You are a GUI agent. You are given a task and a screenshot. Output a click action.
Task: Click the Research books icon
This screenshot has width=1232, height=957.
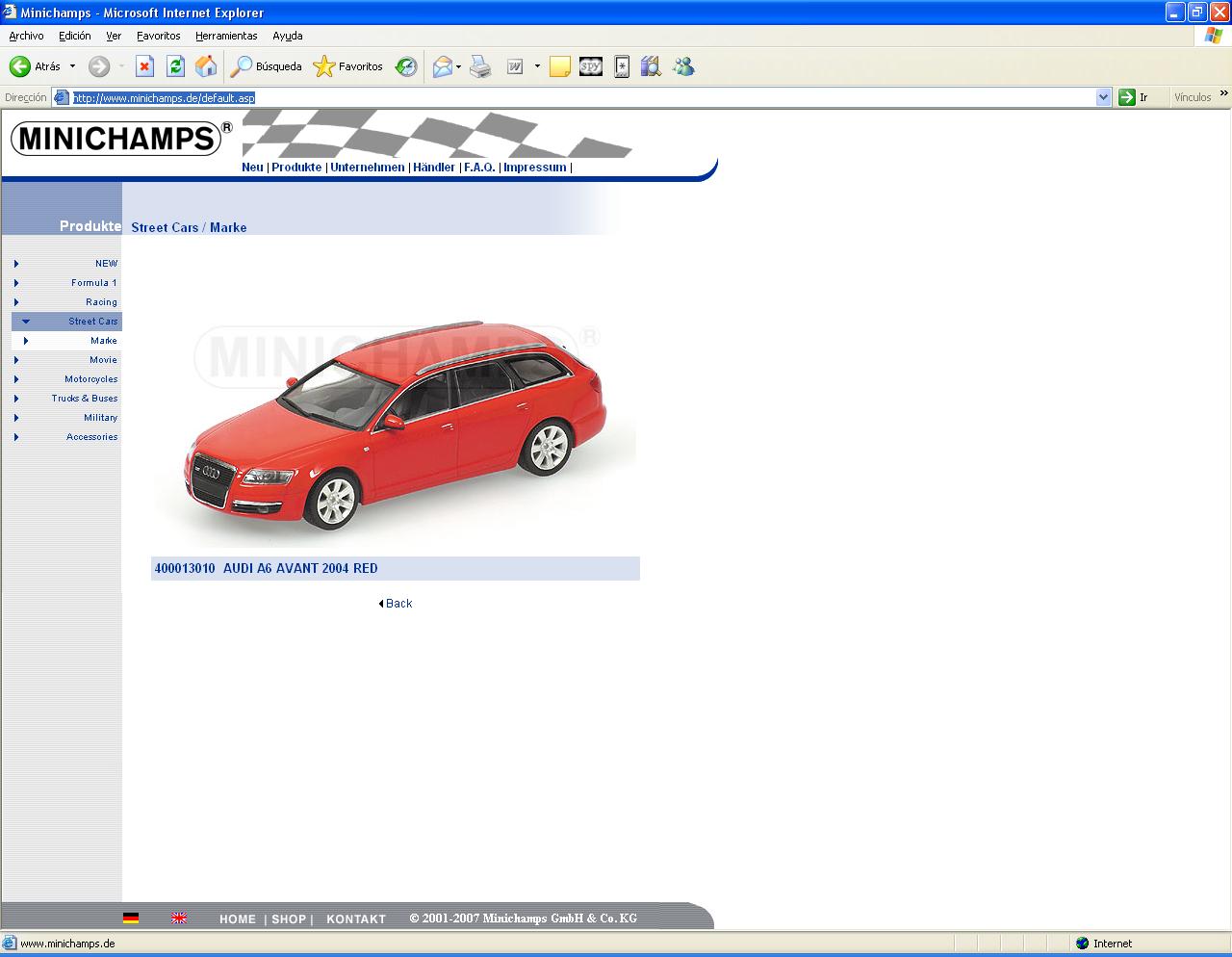(x=652, y=66)
